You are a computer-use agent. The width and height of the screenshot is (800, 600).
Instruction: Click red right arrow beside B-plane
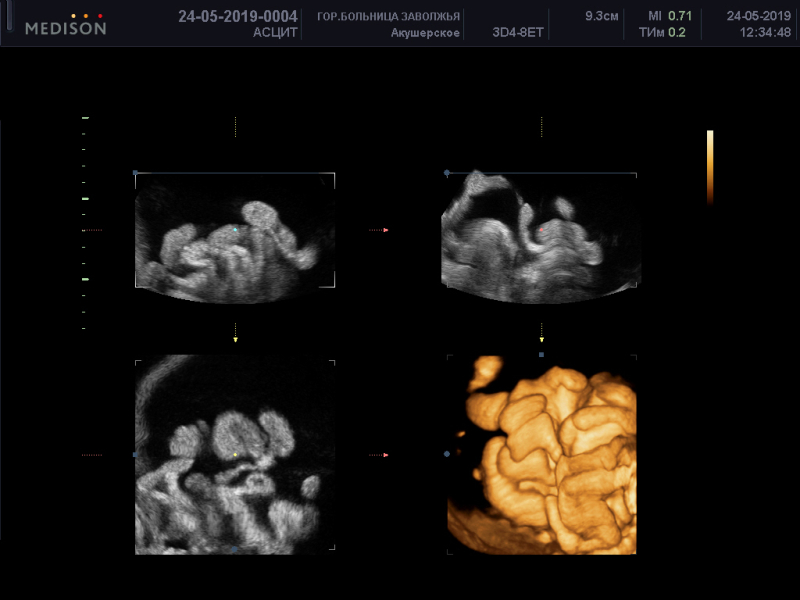(386, 230)
